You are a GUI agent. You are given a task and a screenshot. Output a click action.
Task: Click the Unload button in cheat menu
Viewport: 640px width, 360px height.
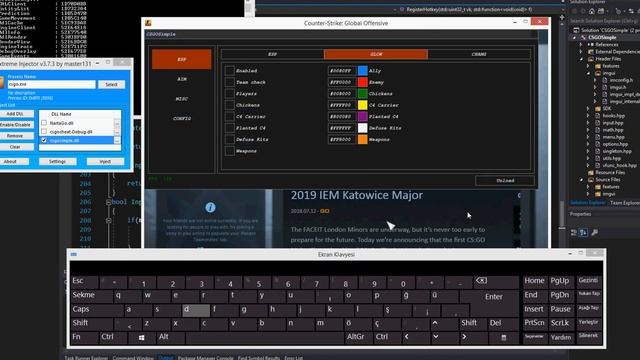coord(505,180)
